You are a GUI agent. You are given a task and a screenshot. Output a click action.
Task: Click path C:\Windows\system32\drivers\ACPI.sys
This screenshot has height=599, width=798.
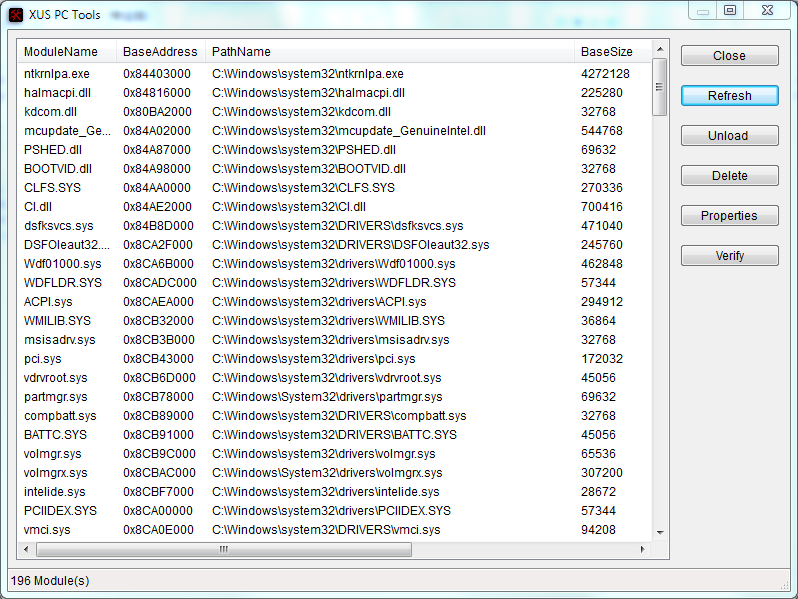(319, 302)
